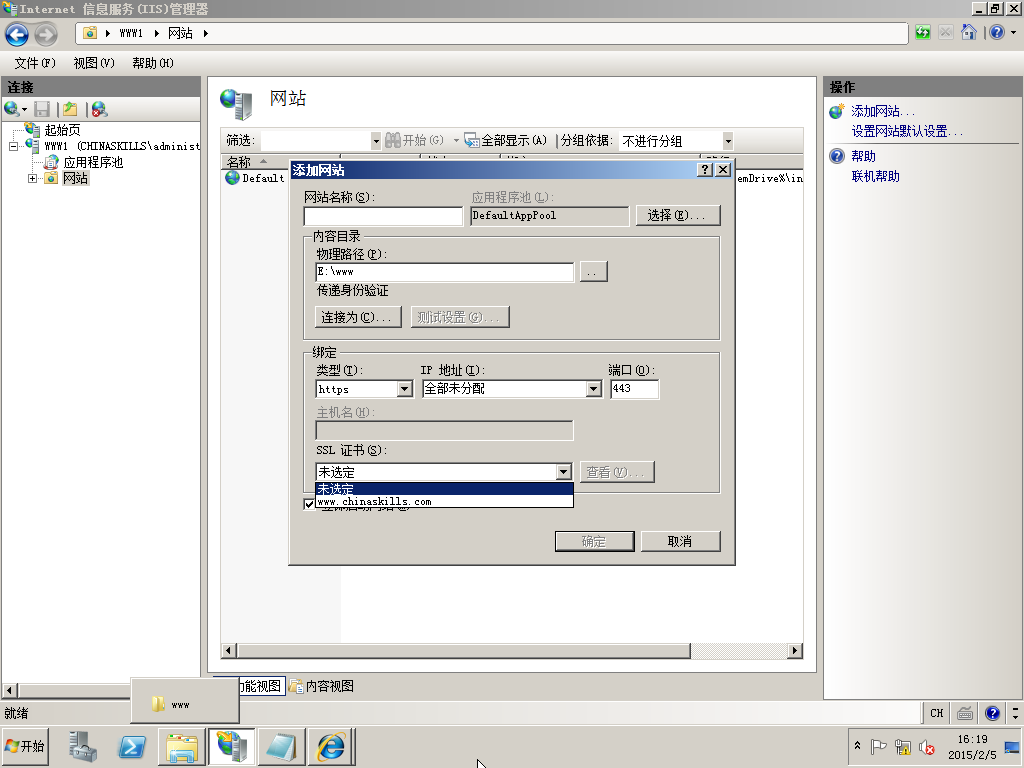Click the sites list horizontal scrollbar
This screenshot has width=1024, height=768.
pyautogui.click(x=464, y=650)
